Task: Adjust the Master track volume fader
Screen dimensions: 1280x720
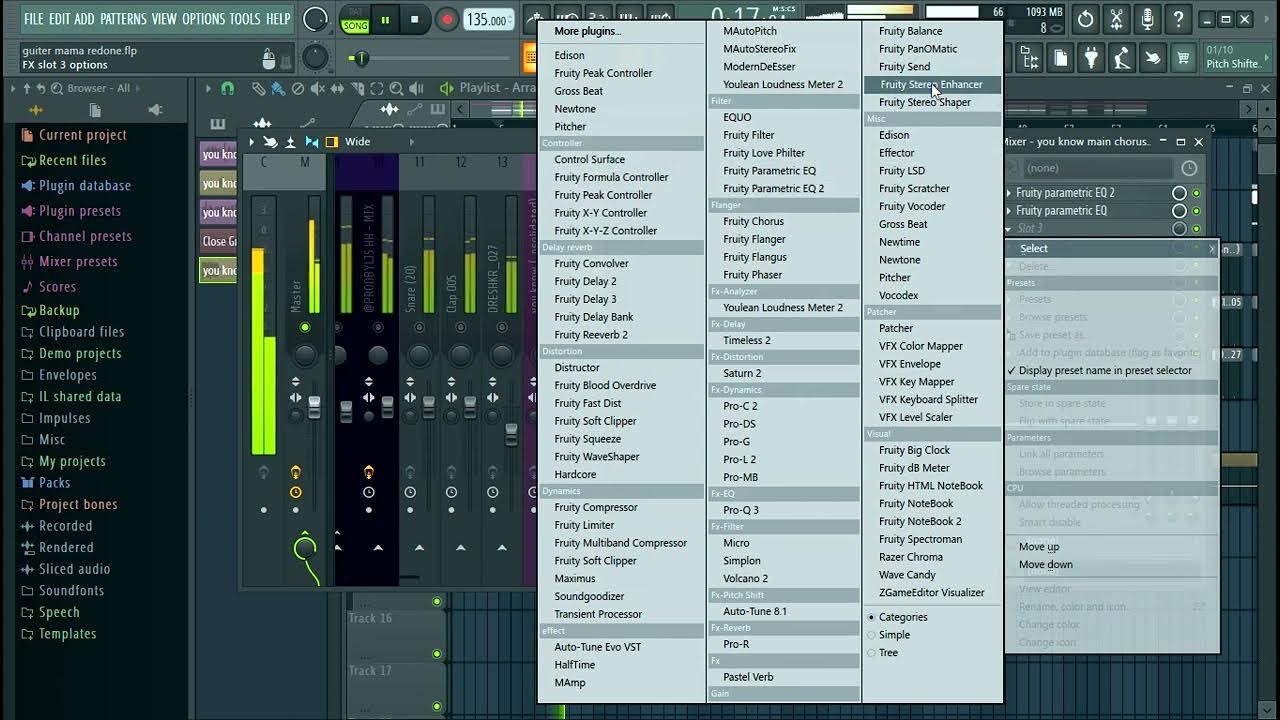Action: (x=315, y=408)
